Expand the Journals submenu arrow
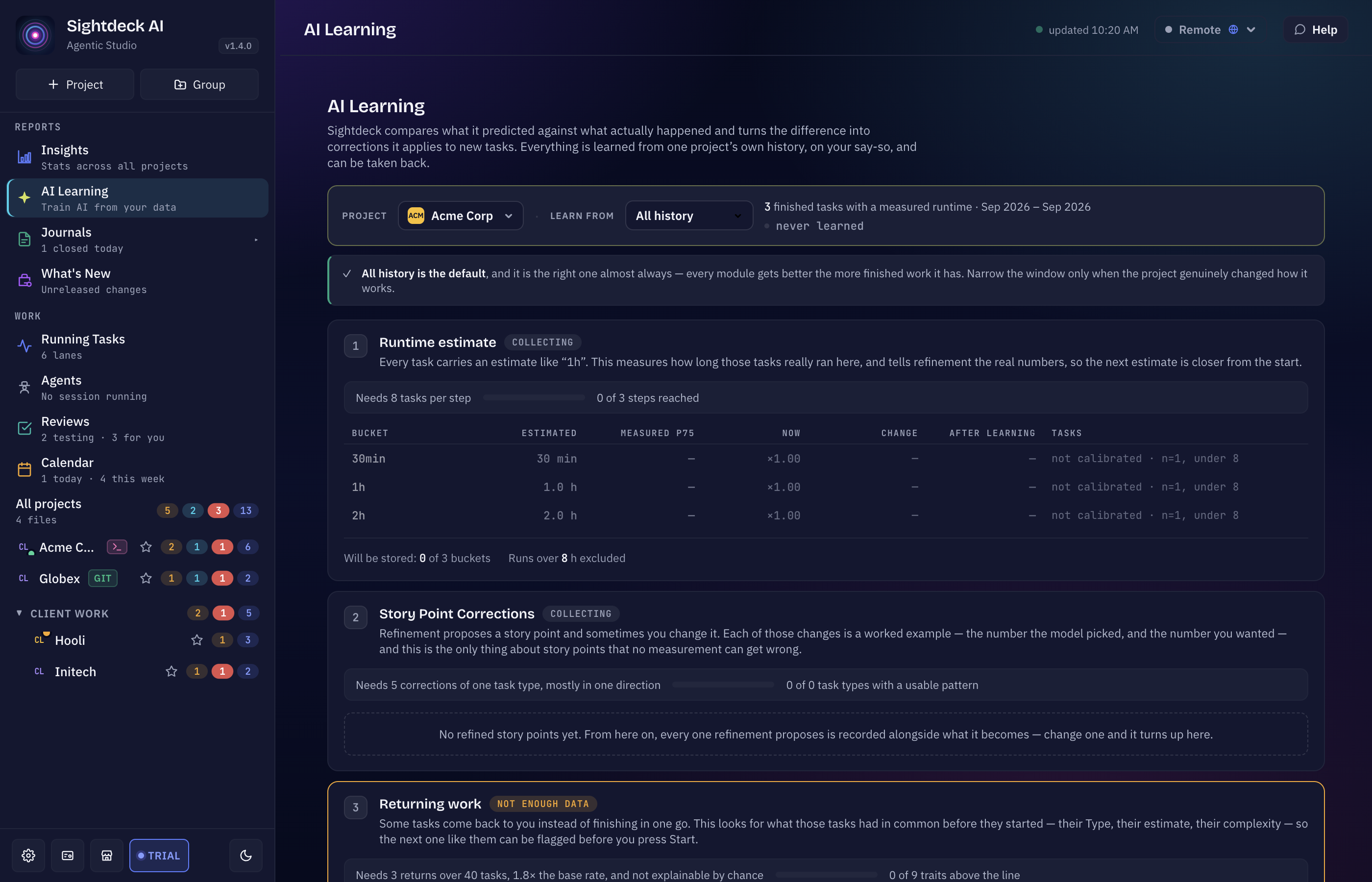This screenshot has height=882, width=1372. coord(256,240)
